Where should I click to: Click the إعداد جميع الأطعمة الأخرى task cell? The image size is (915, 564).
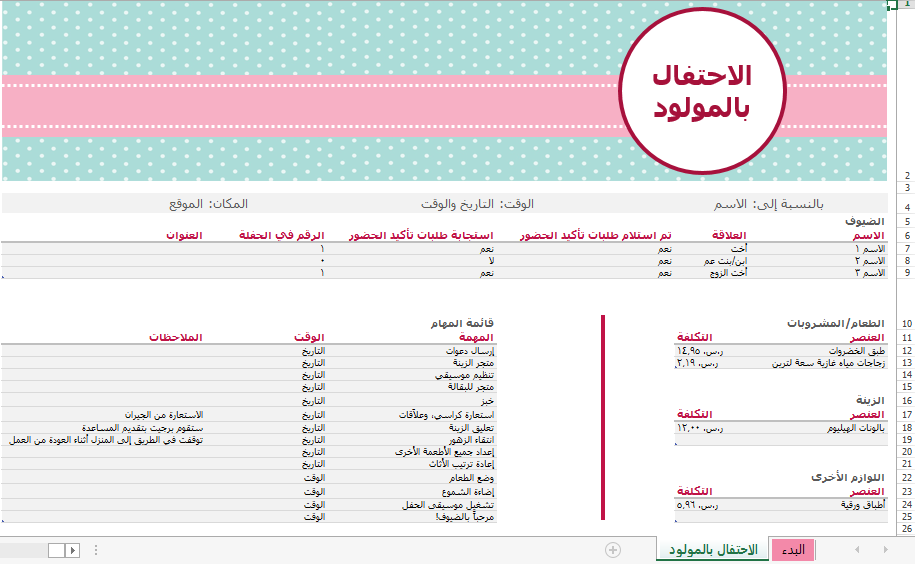point(445,452)
